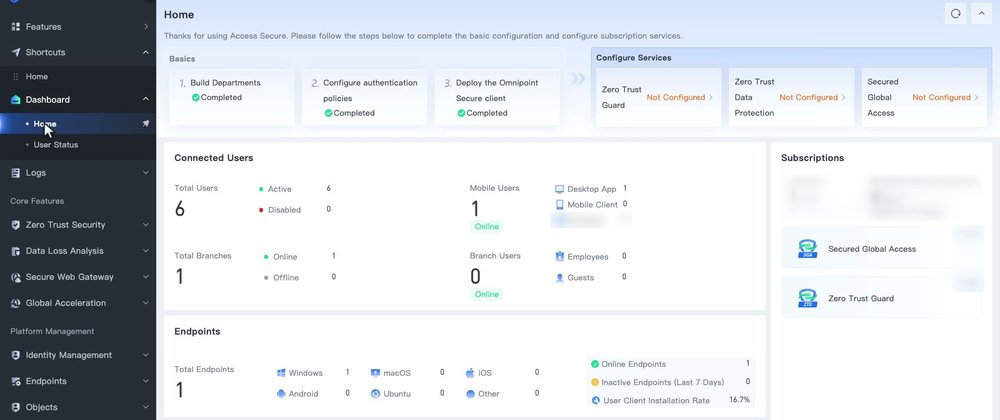Open Home under Shortcuts
Image resolution: width=1000 pixels, height=420 pixels.
pos(78,76)
